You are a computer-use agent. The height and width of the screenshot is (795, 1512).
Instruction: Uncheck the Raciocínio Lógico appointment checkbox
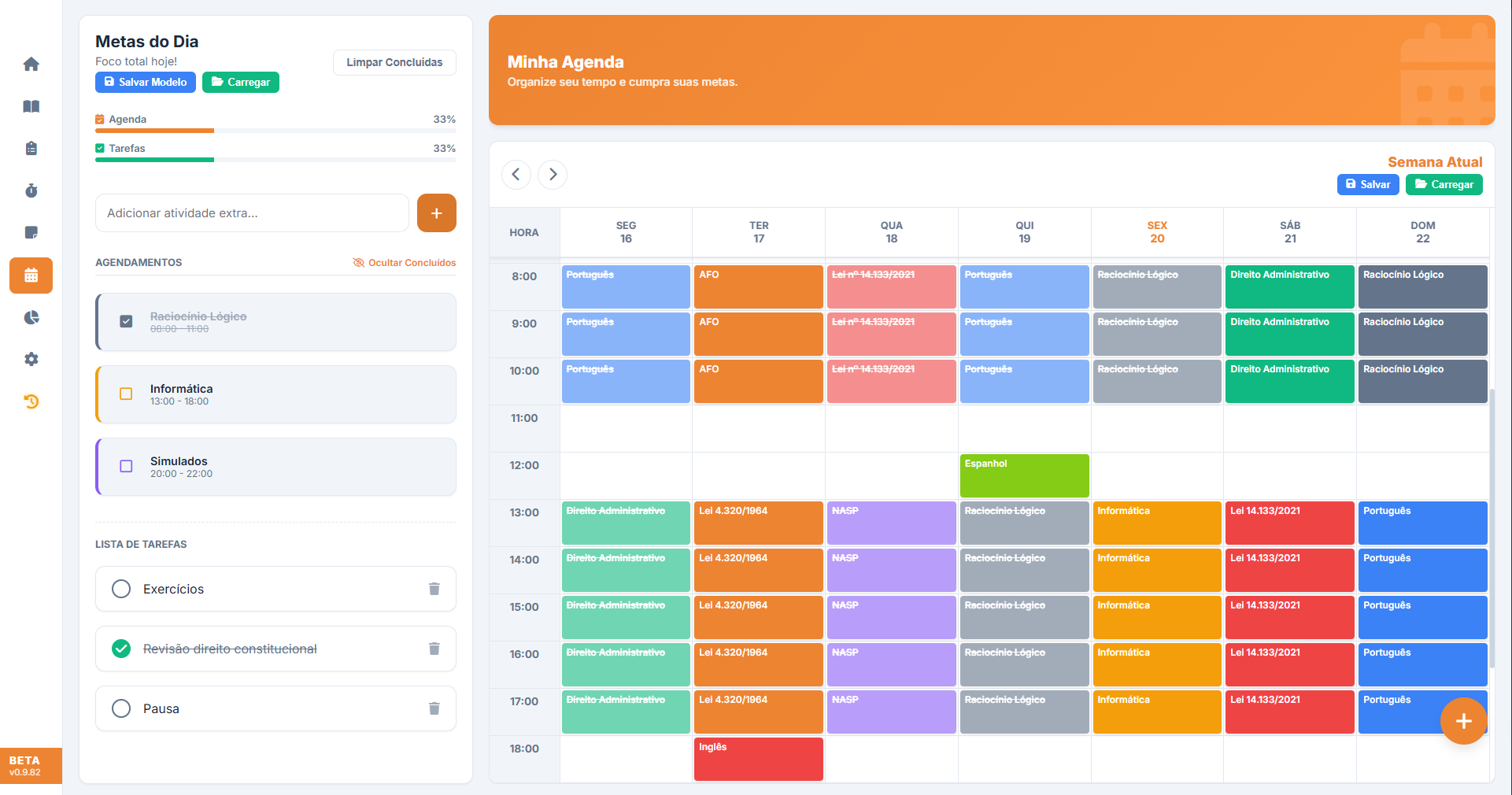point(126,321)
